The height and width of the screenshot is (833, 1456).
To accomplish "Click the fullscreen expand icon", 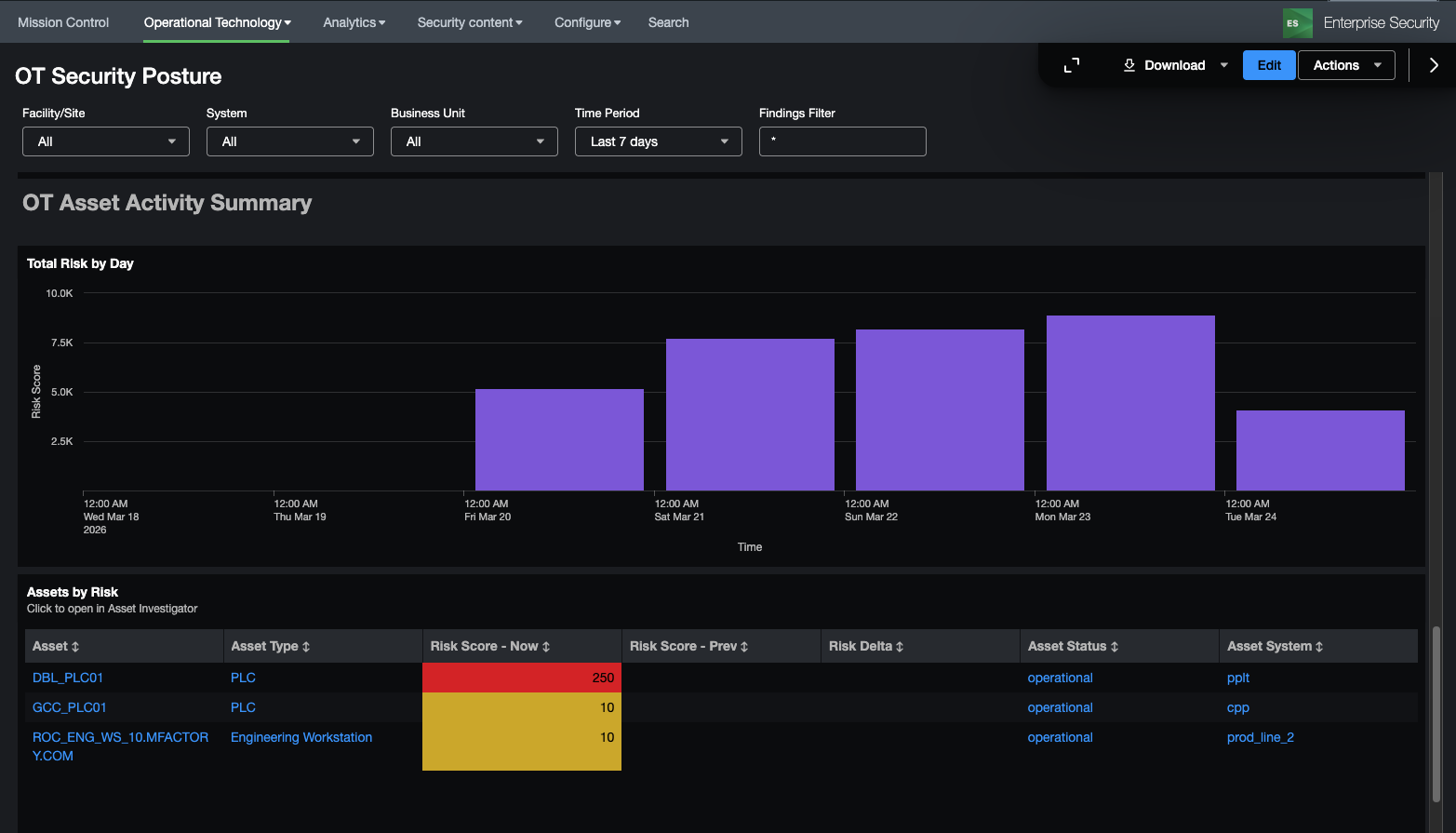I will (1072, 65).
